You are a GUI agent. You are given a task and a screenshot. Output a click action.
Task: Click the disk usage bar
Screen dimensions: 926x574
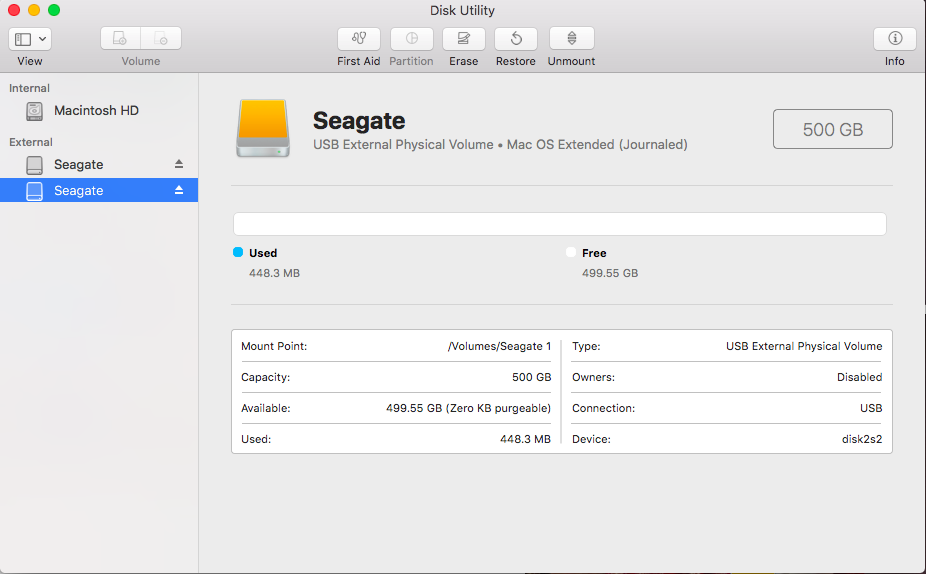560,224
